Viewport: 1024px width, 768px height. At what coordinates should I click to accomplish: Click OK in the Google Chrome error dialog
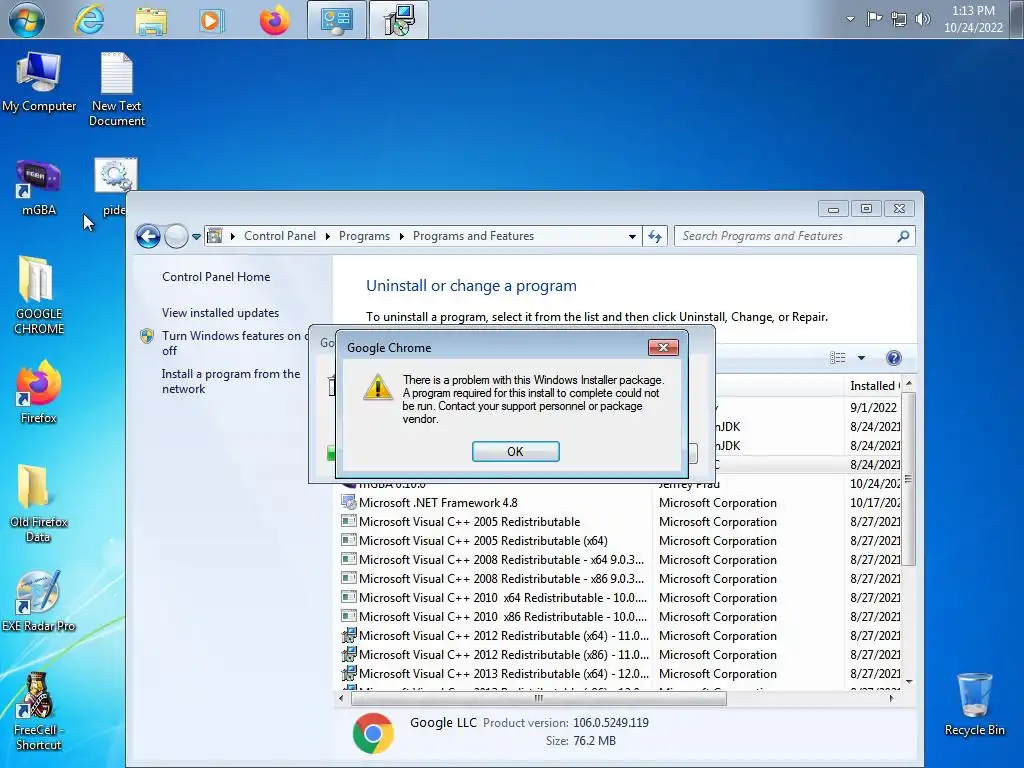click(x=515, y=451)
